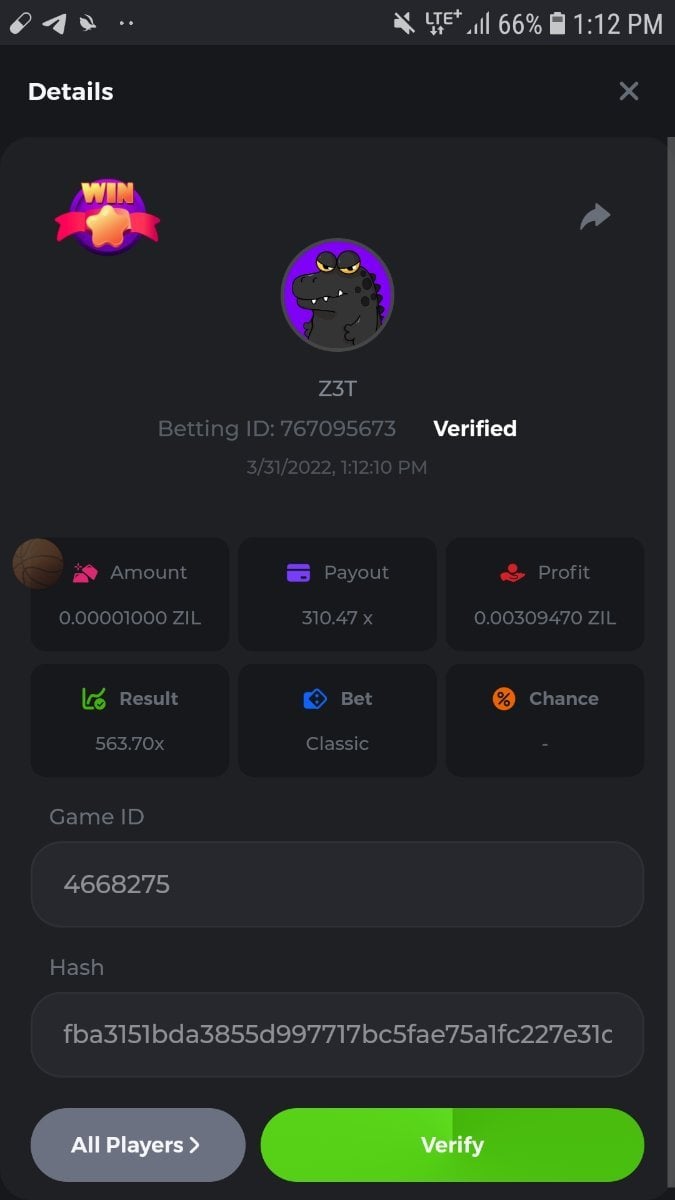Tap the muted sound status icon
The width and height of the screenshot is (675, 1200).
pos(404,22)
